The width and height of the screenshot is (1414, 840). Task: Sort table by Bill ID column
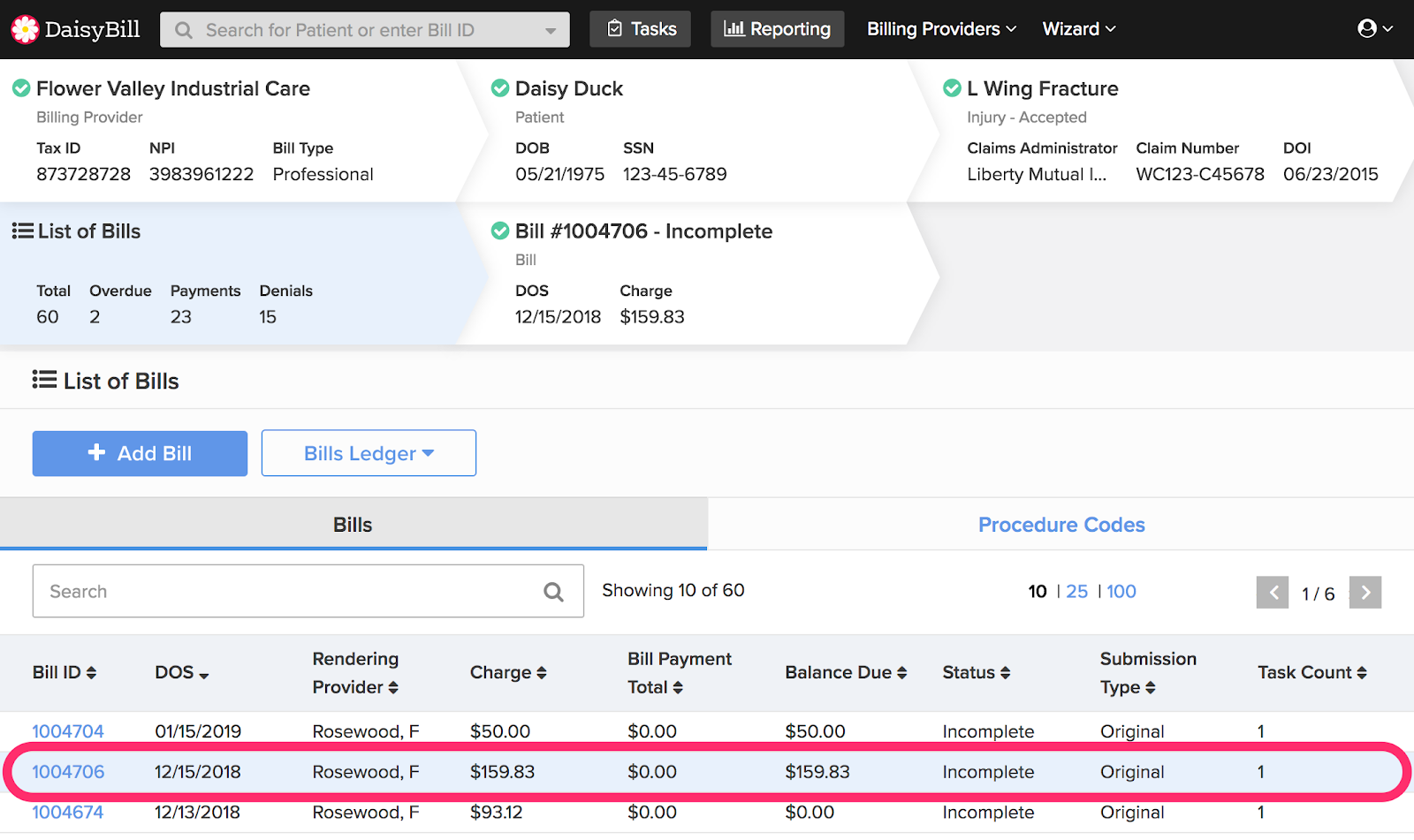pyautogui.click(x=65, y=673)
